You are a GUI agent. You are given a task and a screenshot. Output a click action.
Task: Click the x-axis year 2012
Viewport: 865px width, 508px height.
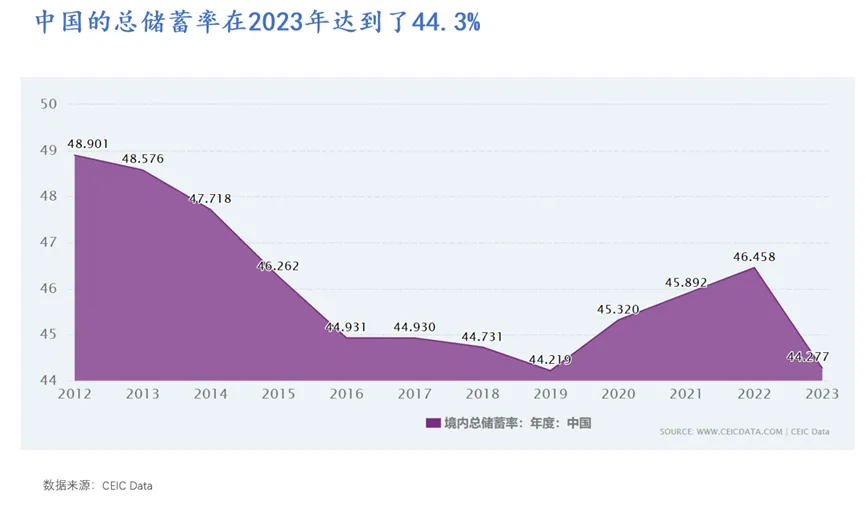(x=74, y=394)
